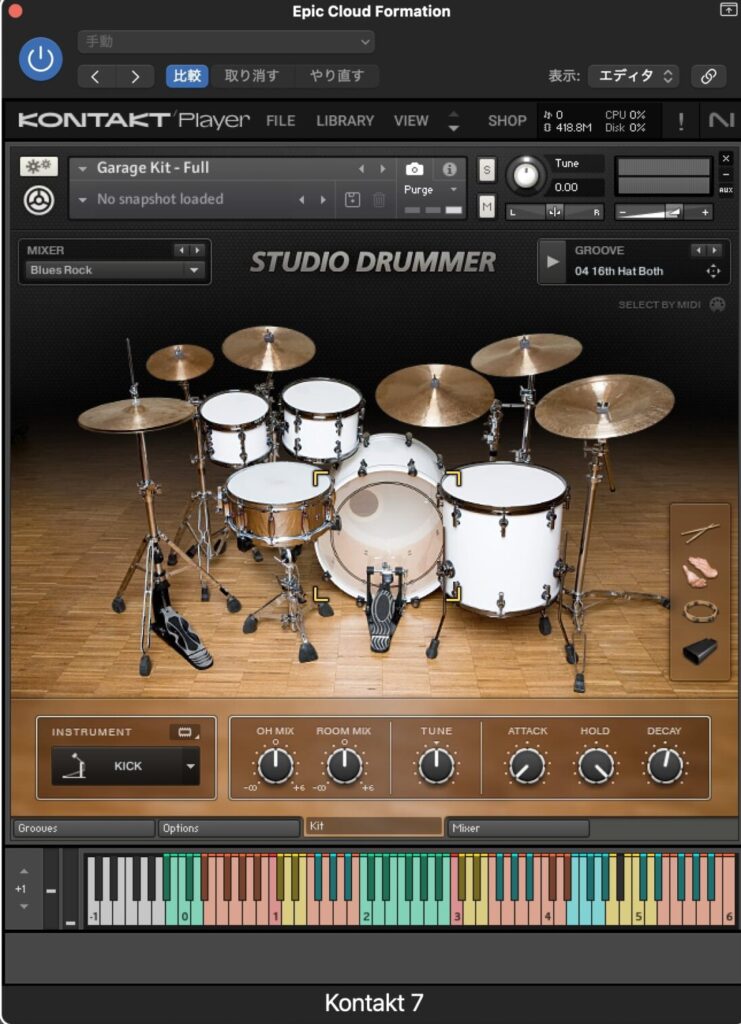Open the KICK instrument dropdown
This screenshot has height=1024, width=741.
click(125, 765)
